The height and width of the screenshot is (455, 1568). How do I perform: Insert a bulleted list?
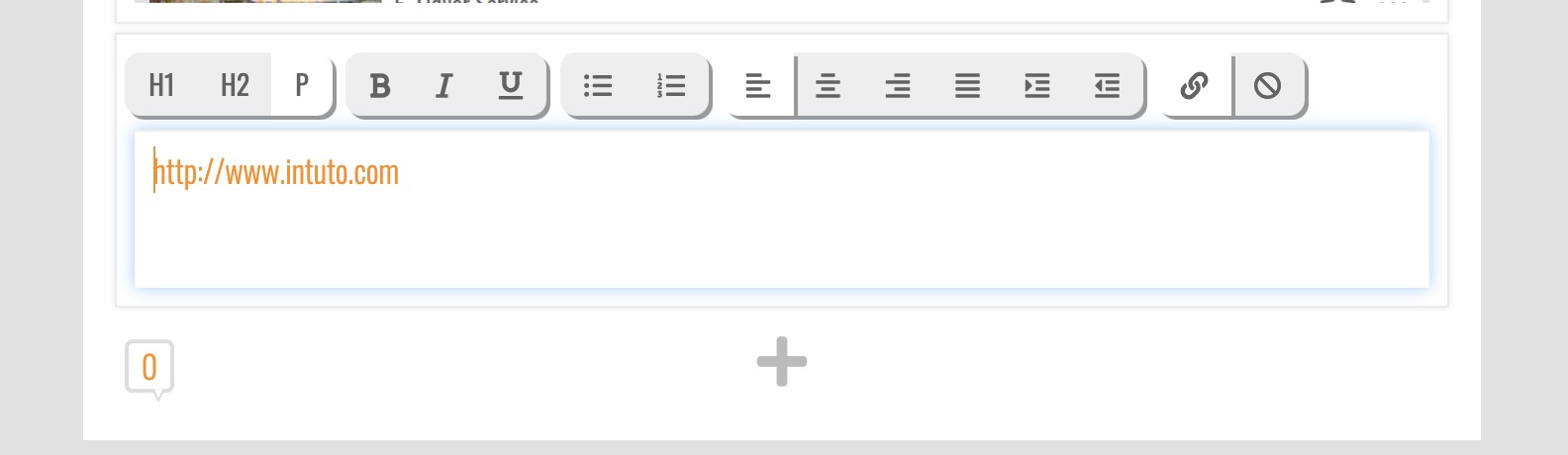coord(598,86)
